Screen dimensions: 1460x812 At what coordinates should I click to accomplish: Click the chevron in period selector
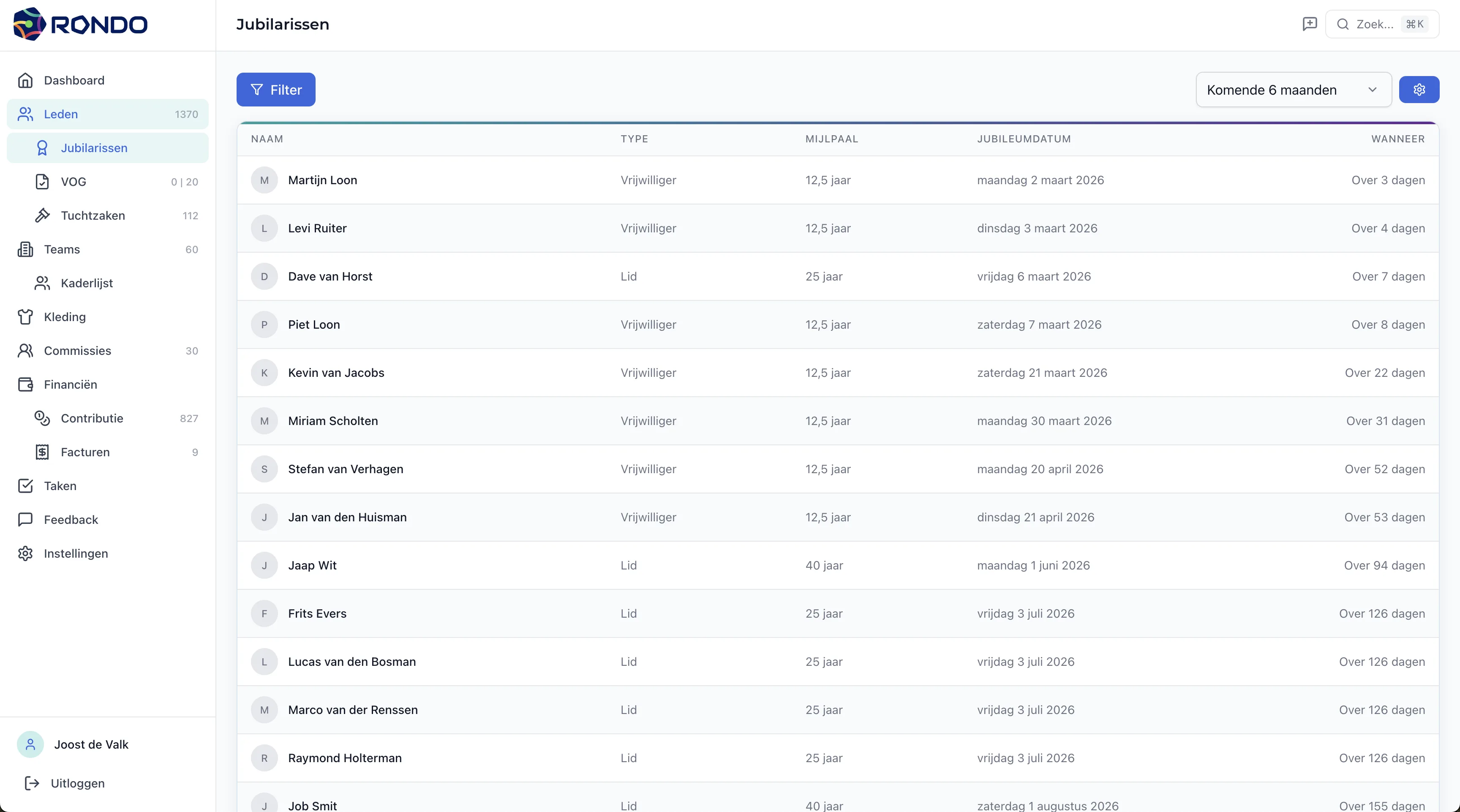1372,90
